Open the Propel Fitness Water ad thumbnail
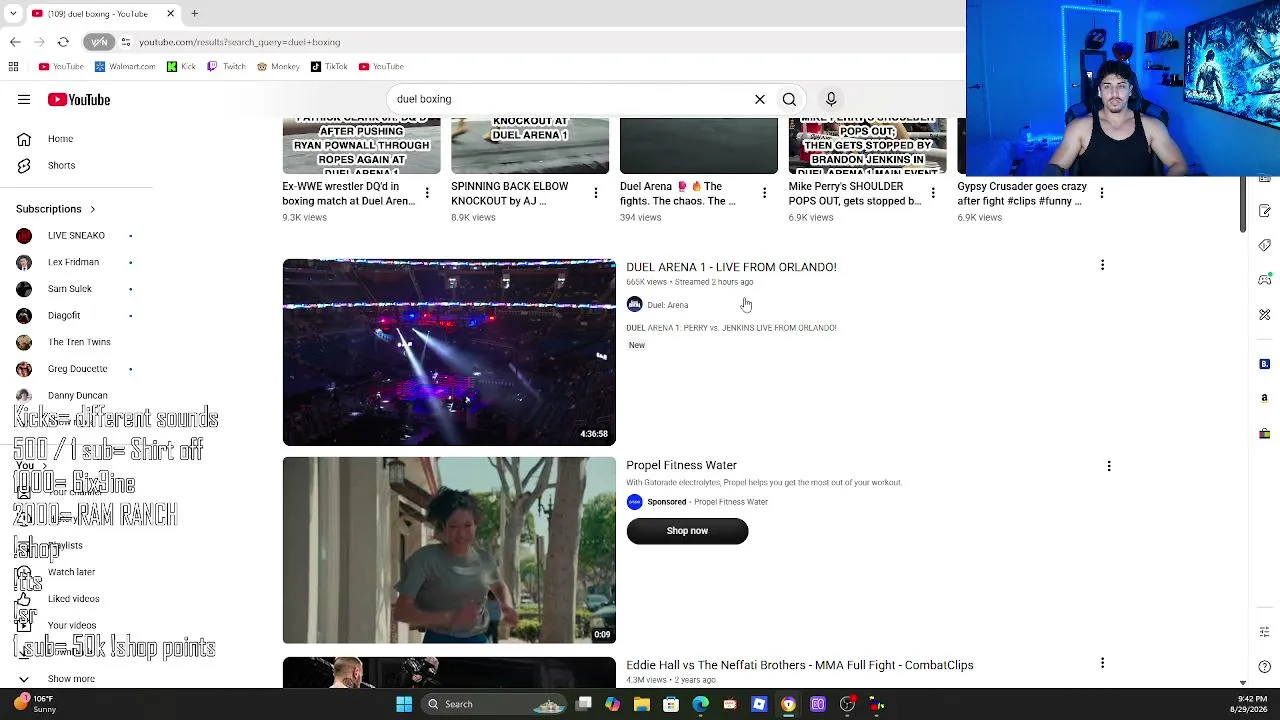Viewport: 1280px width, 720px height. [449, 550]
